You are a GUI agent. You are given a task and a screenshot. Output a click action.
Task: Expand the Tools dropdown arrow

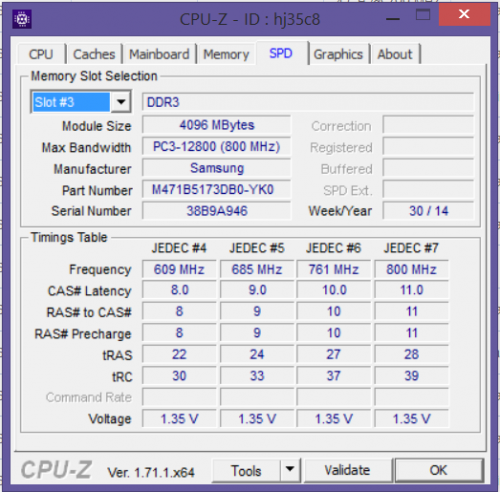pyautogui.click(x=290, y=470)
